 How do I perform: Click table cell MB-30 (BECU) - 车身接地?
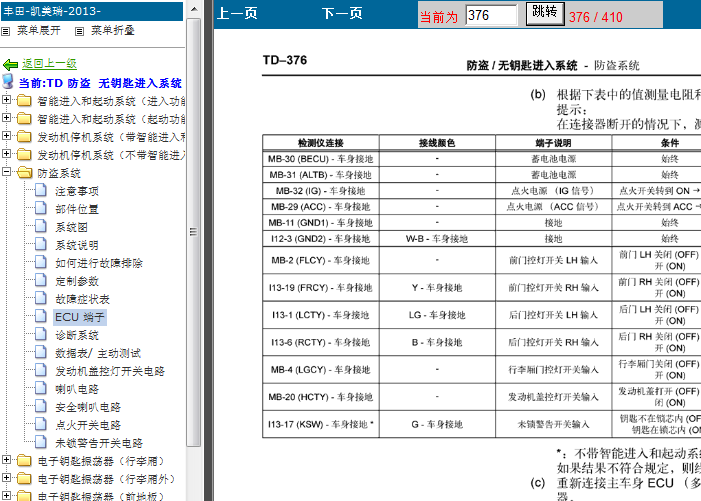[321, 159]
